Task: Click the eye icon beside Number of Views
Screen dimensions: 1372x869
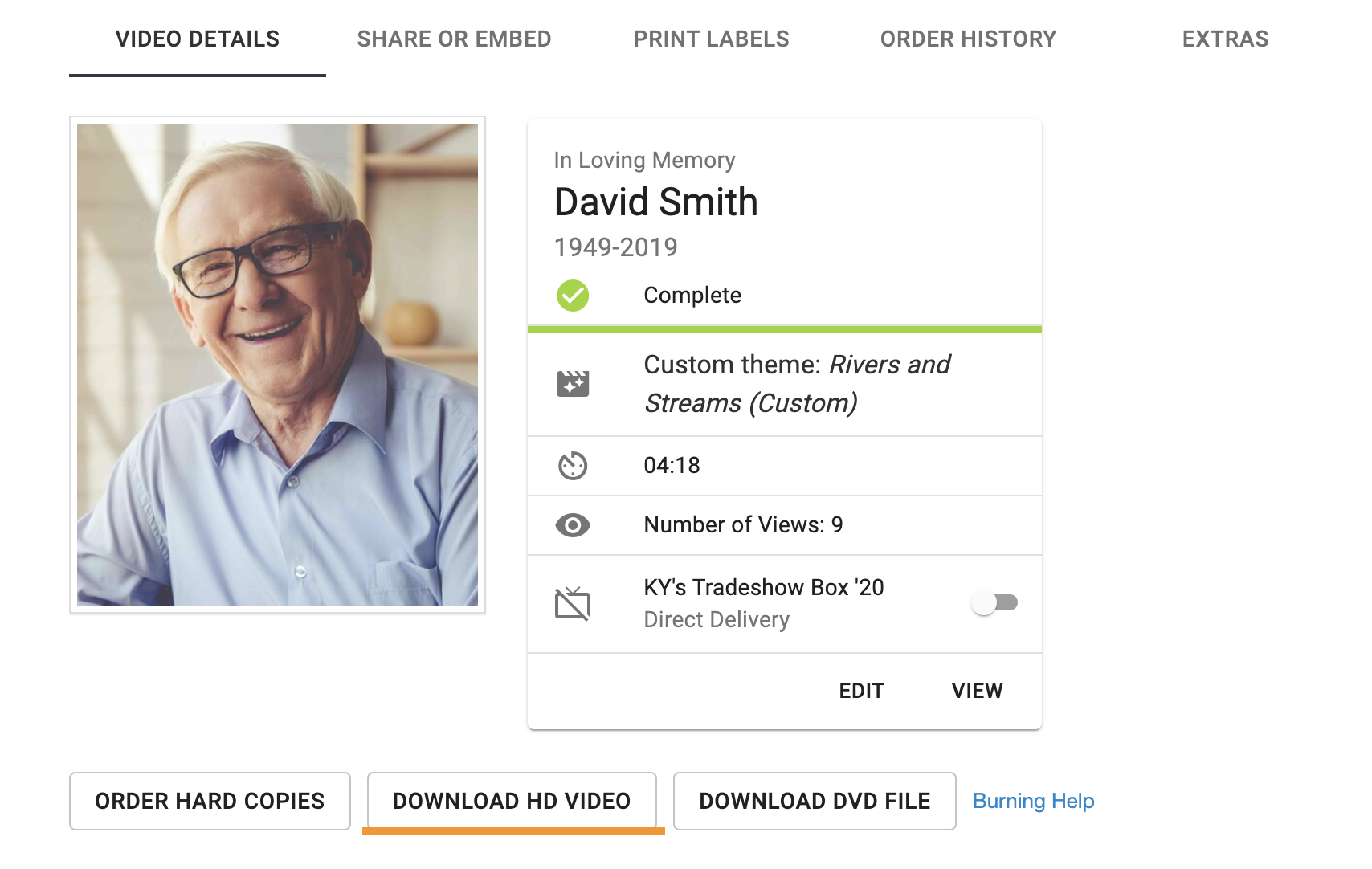Action: pos(573,525)
